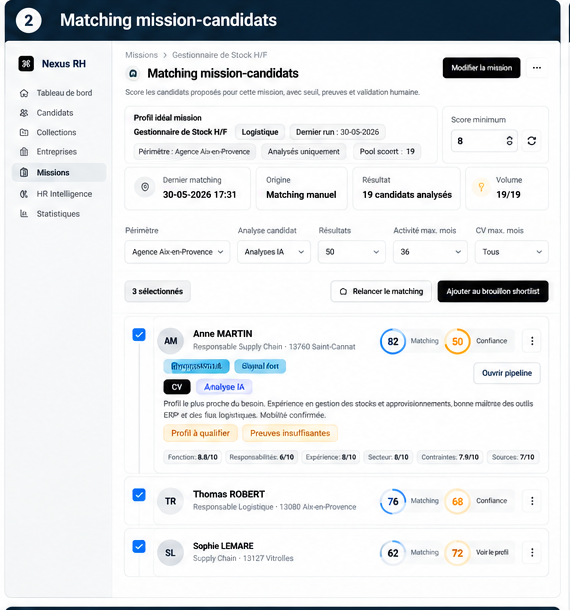570x610 pixels.
Task: Open the Statistiques section
Action: (x=59, y=214)
